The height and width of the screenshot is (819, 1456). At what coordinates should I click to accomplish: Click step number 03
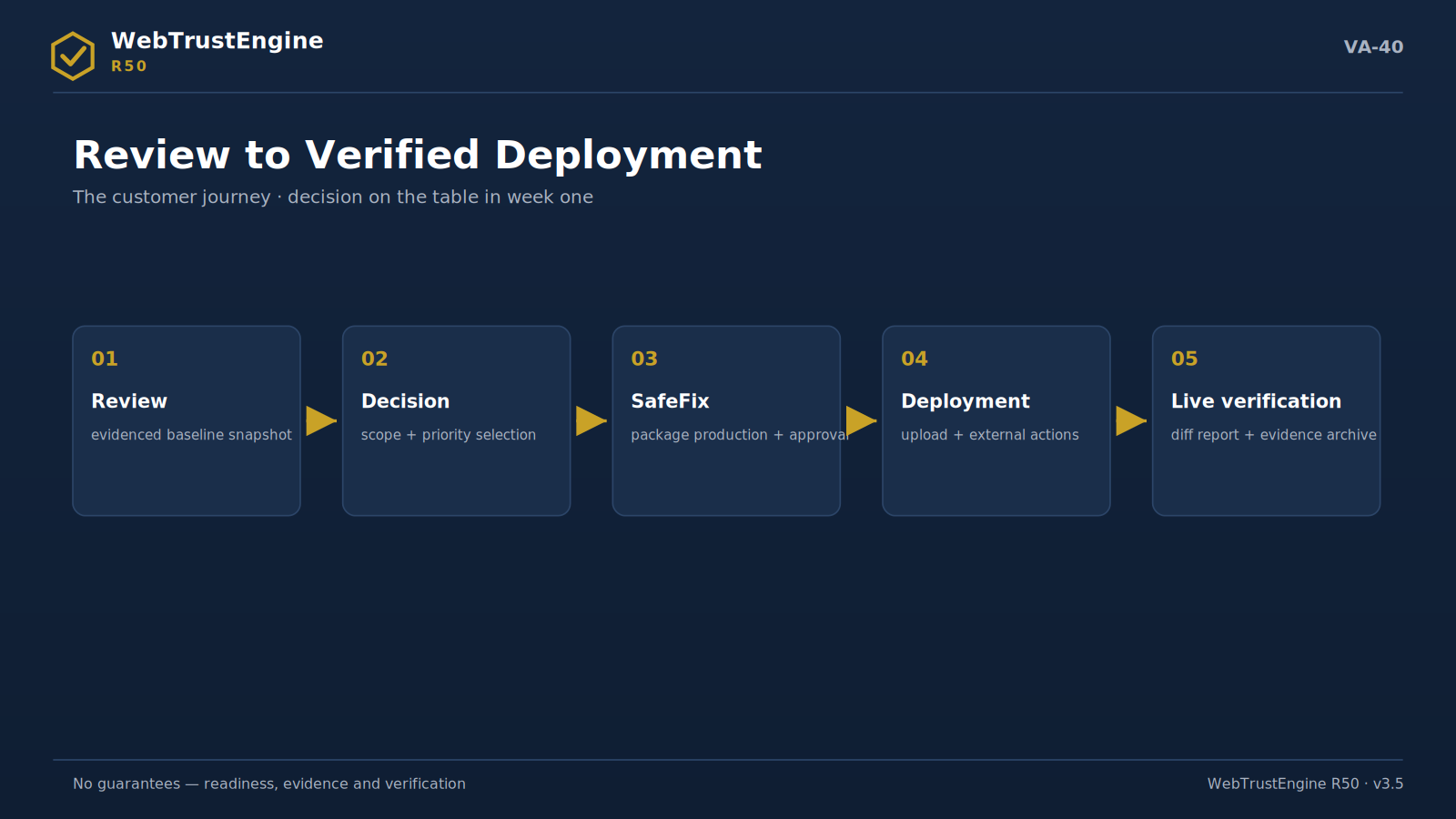(x=644, y=359)
